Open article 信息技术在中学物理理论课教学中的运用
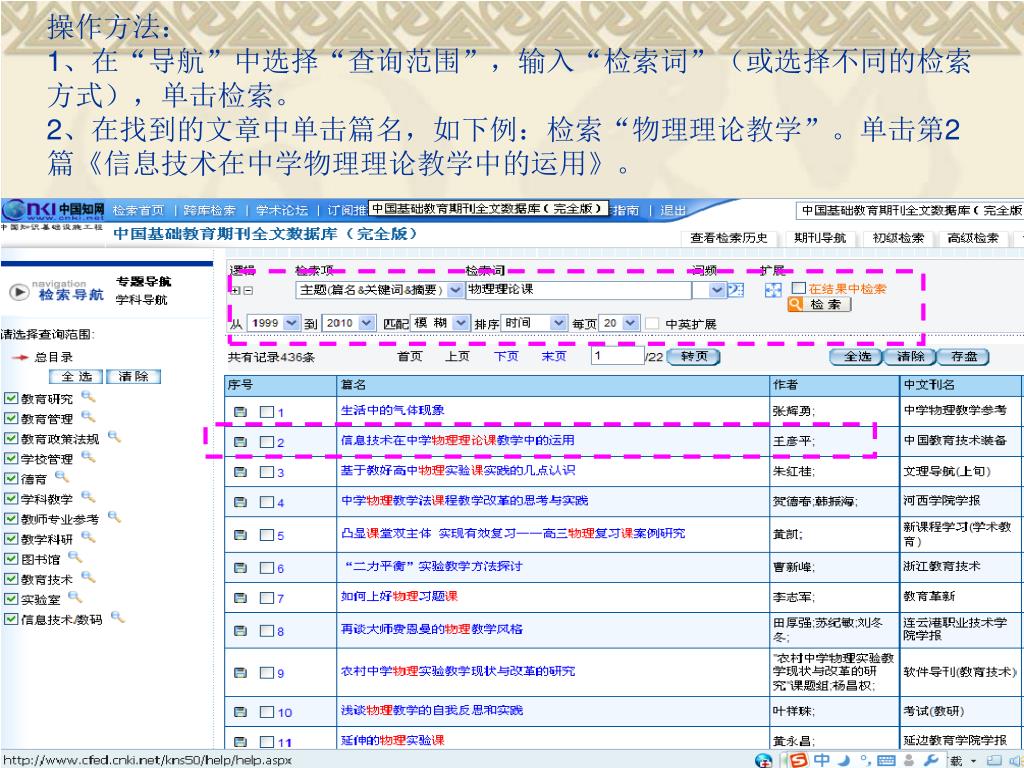 click(x=458, y=440)
